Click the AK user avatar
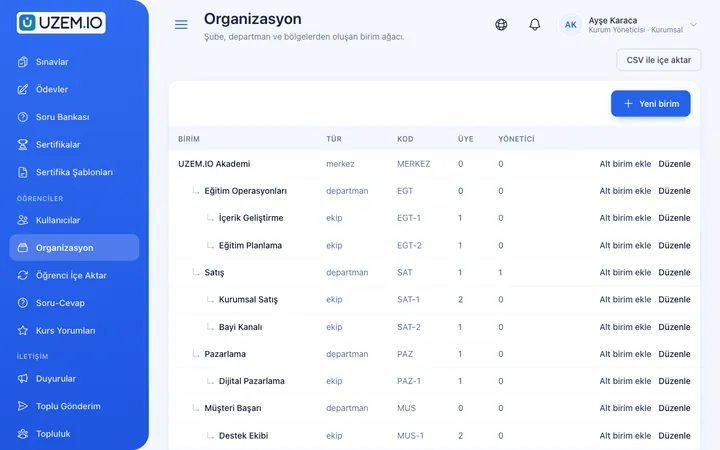Image resolution: width=720 pixels, height=450 pixels. (x=570, y=25)
